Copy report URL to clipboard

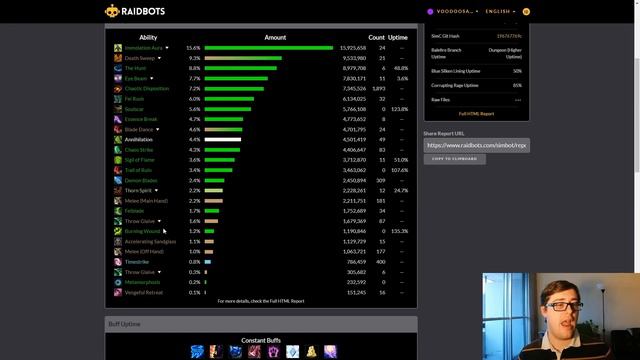pyautogui.click(x=455, y=159)
